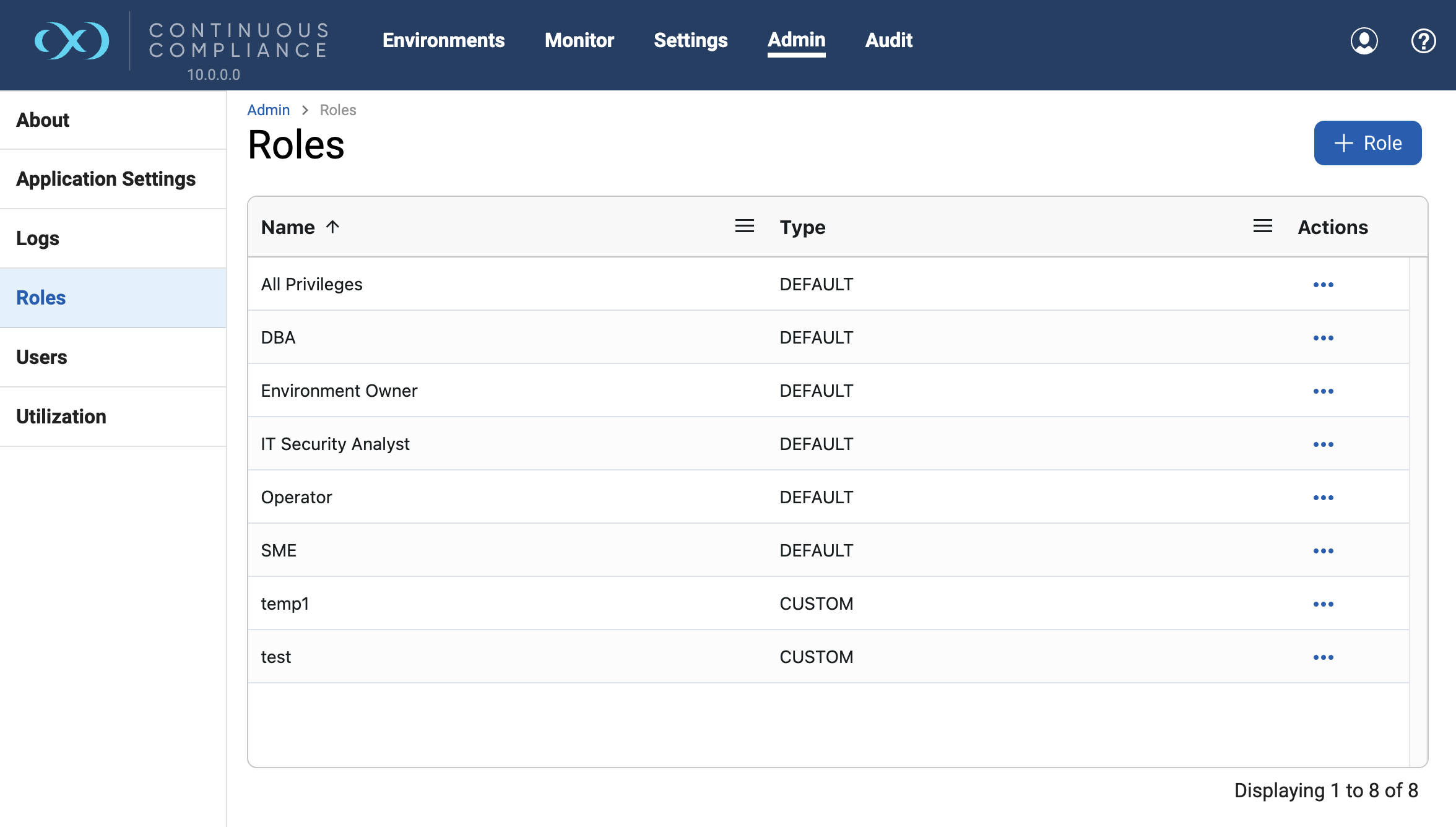1456x827 pixels.
Task: Open actions menu for temp1 role
Action: pyautogui.click(x=1323, y=604)
